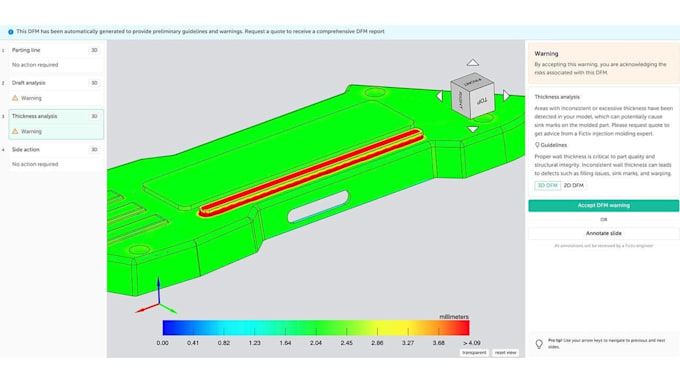Click the 'millimeters' unit label
Screen dimensions: 680x383
pos(454,317)
